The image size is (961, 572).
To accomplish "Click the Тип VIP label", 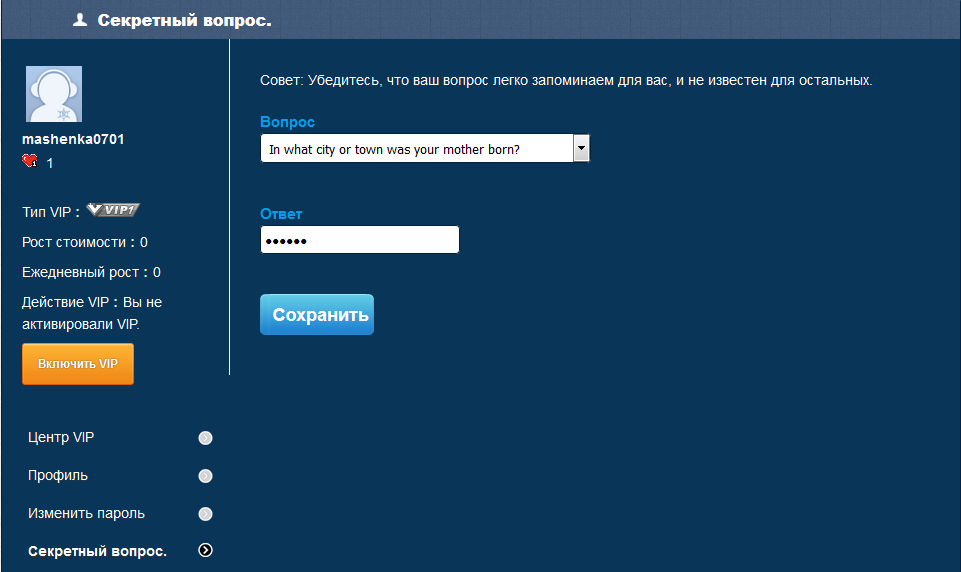I will pos(51,212).
